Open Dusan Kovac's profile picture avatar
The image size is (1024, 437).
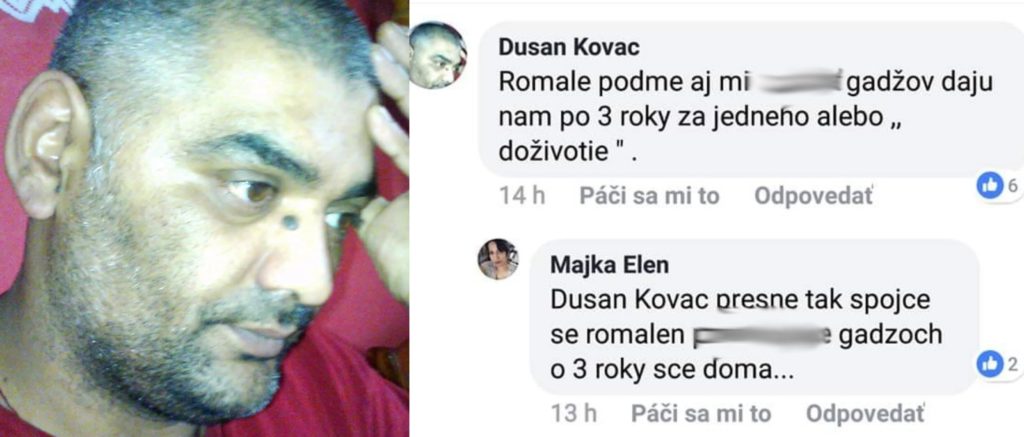(x=437, y=55)
